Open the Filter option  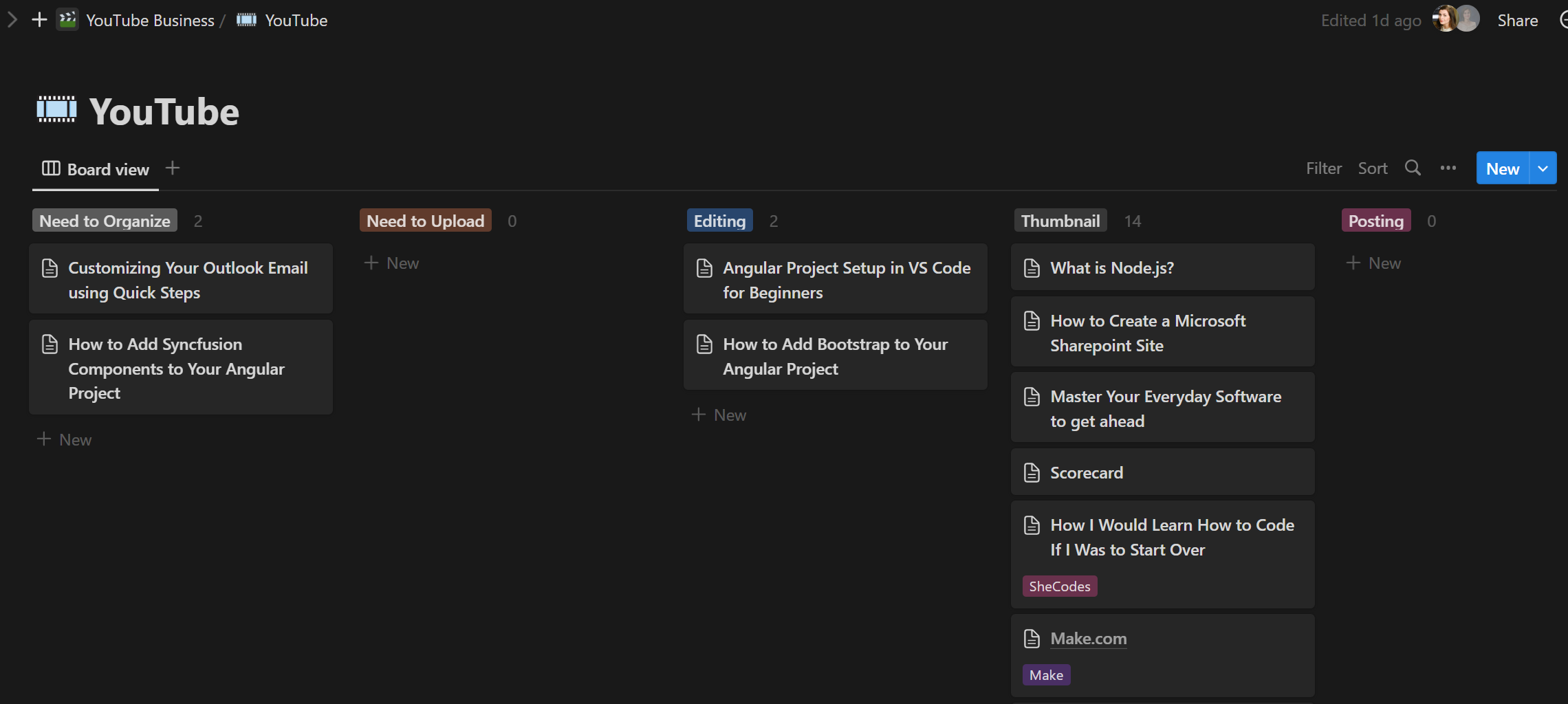(1324, 168)
